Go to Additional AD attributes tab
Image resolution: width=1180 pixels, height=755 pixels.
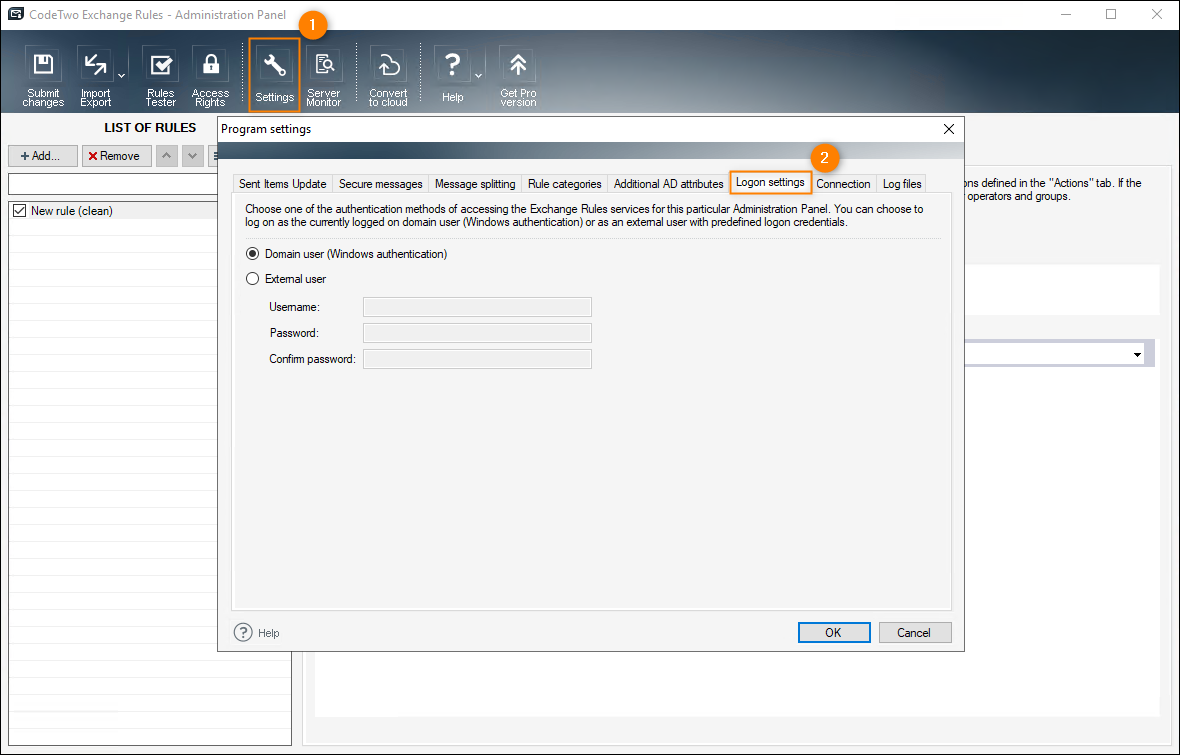(668, 184)
